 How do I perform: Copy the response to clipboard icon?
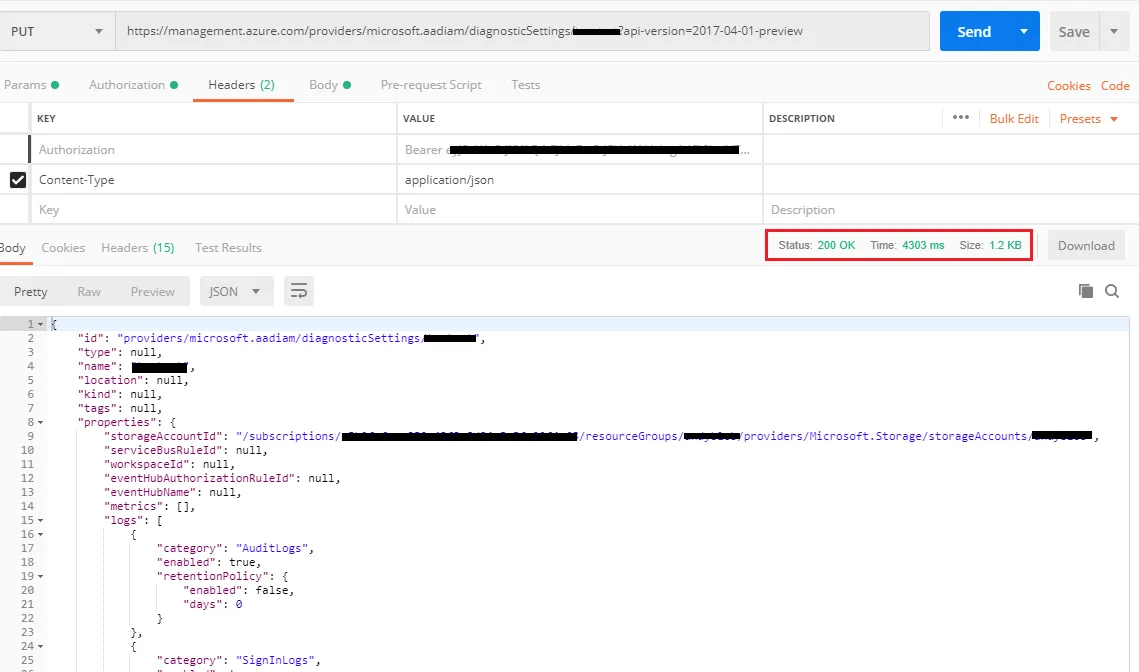point(1086,291)
